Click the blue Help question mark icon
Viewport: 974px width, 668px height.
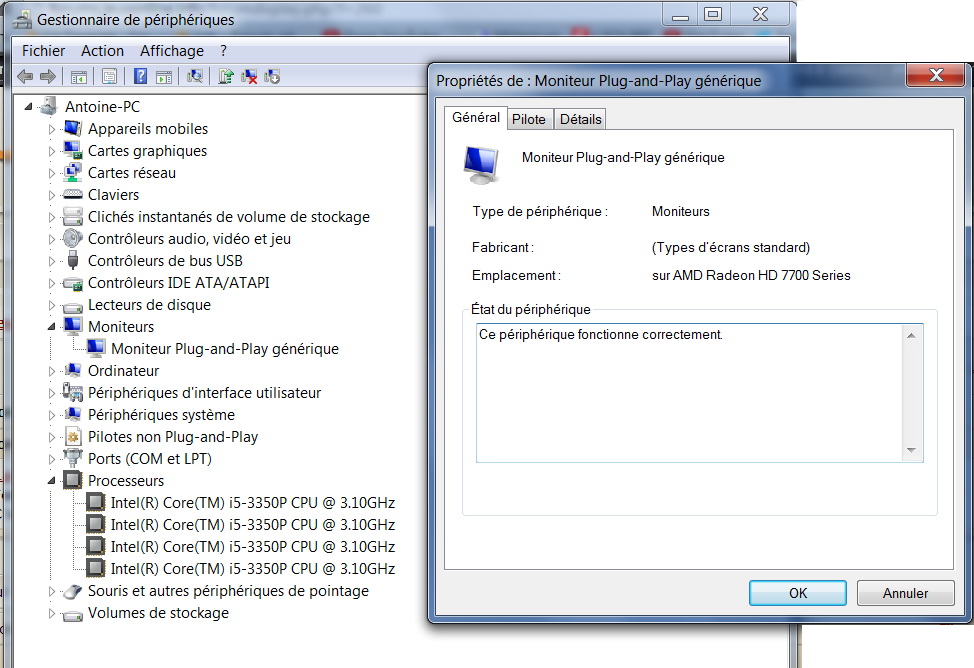coord(140,76)
